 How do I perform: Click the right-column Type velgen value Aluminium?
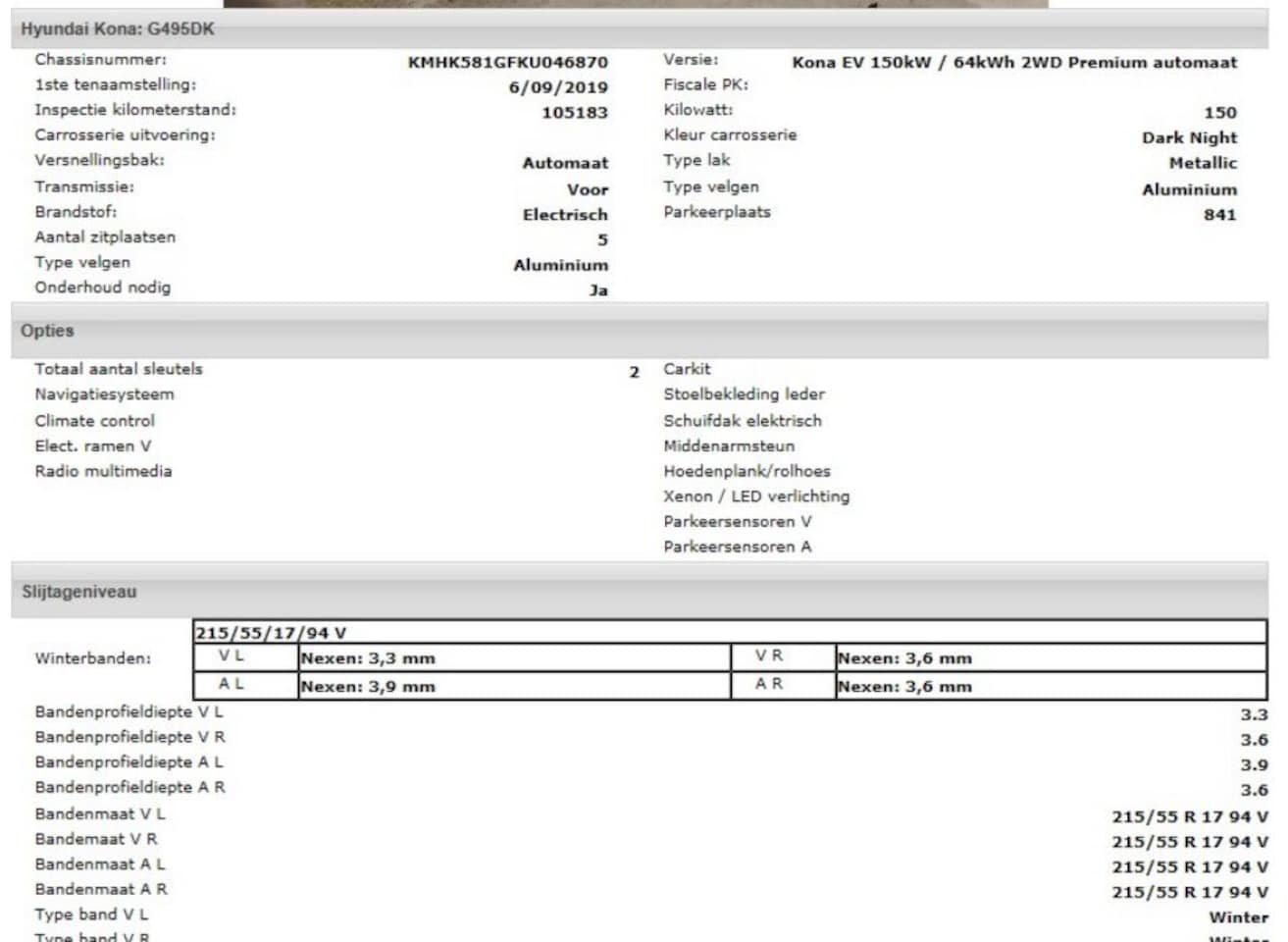(1189, 189)
